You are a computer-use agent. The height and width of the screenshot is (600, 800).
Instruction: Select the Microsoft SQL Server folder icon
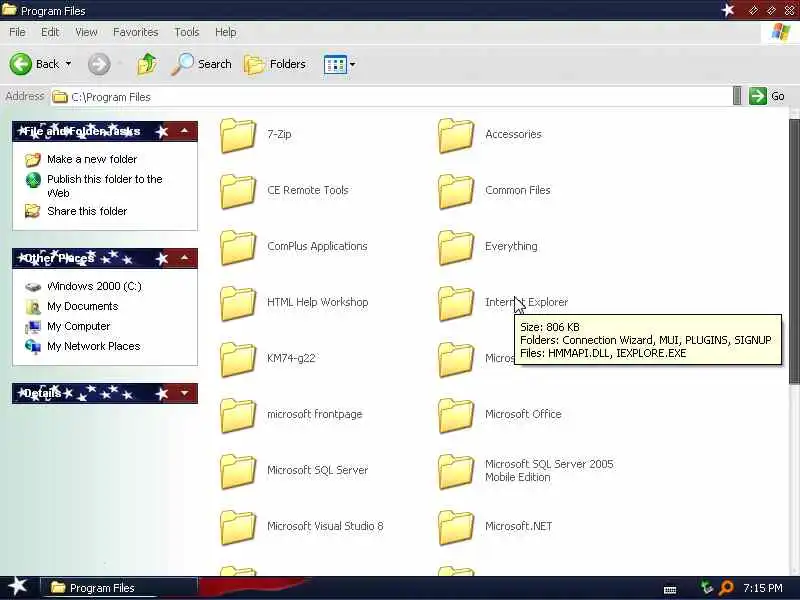coord(238,471)
